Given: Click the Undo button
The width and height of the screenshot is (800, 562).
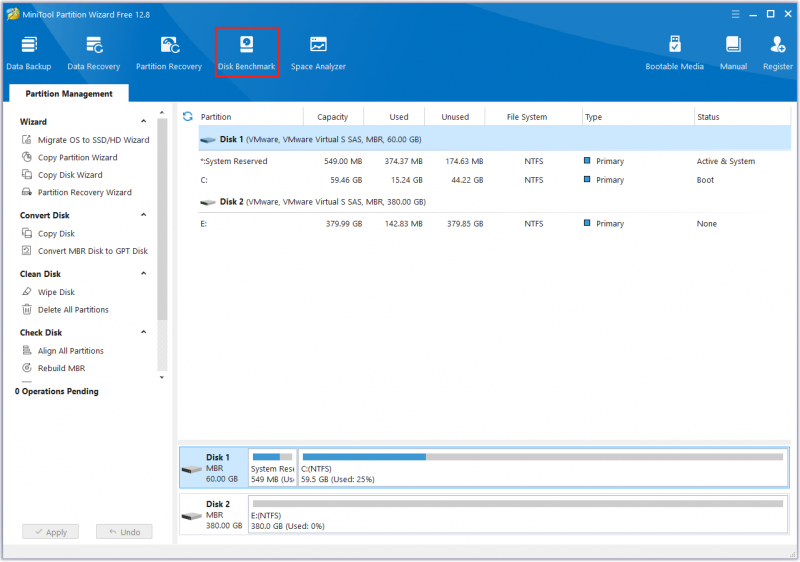Looking at the screenshot, I should (124, 532).
